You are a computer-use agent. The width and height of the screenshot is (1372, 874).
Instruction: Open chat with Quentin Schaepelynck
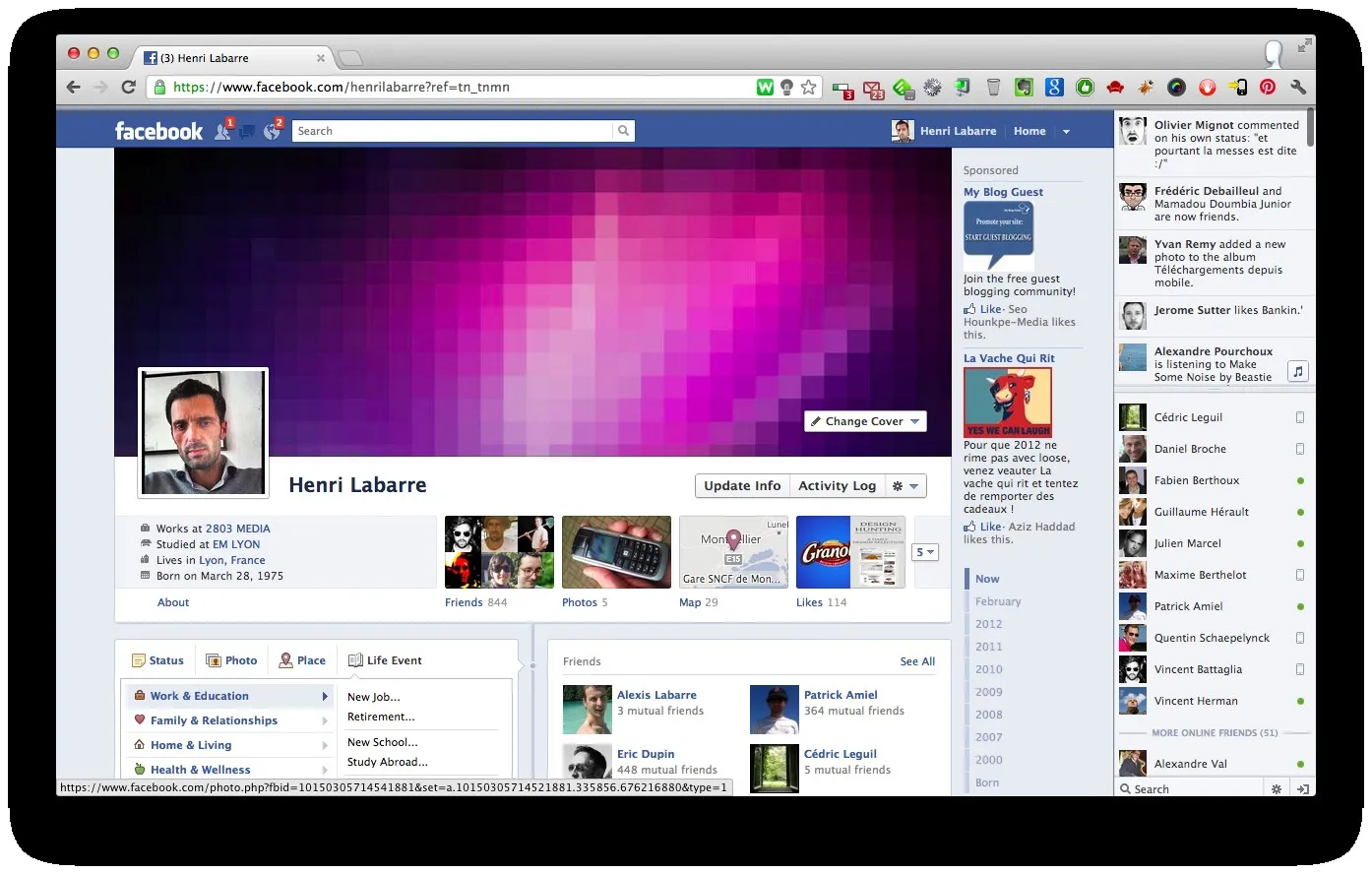1215,638
